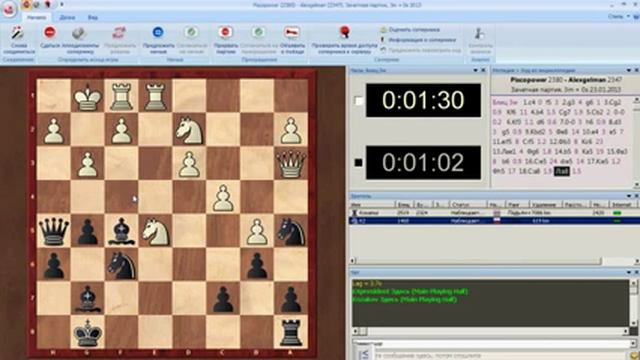
Task: Click the icon right of the style dropdown
Action: click(636, 17)
